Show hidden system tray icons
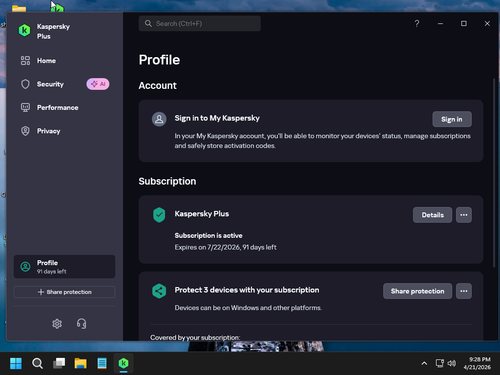This screenshot has width=500, height=375. tap(424, 363)
